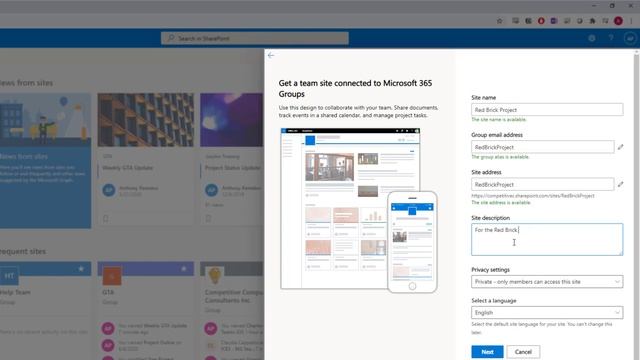Open Privacy settings dropdown
This screenshot has width=640, height=360.
547,282
